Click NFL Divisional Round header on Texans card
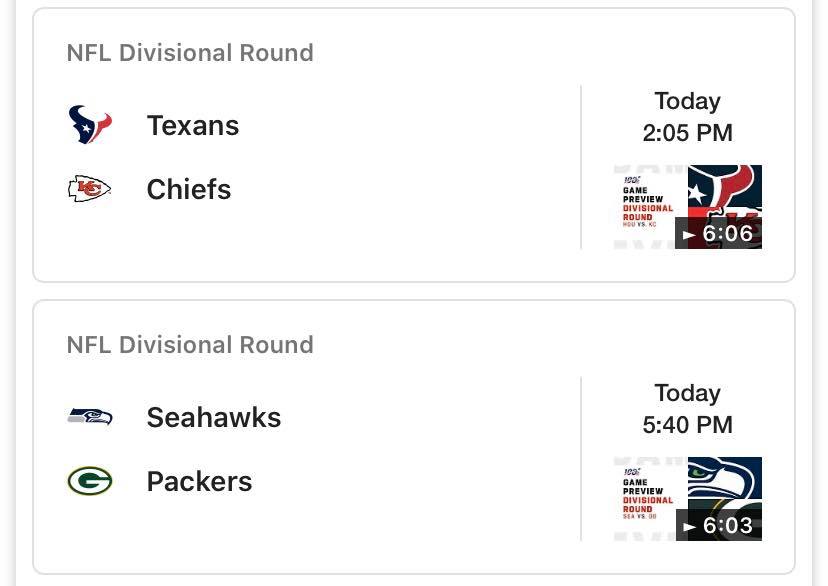 point(190,52)
